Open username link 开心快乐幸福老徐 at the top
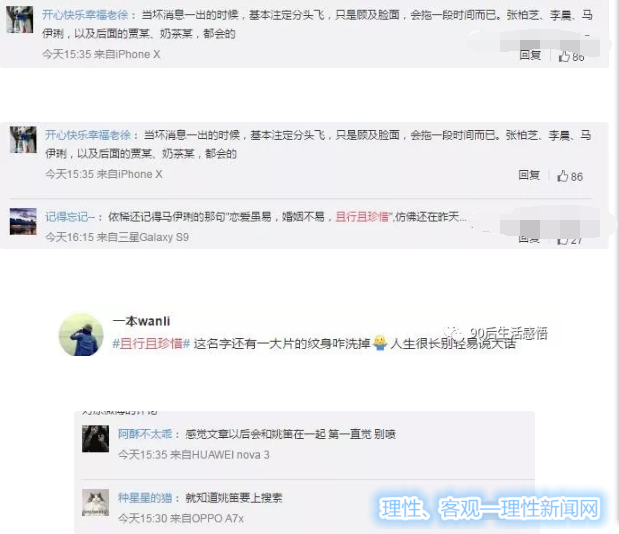619x534 pixels. (x=85, y=15)
